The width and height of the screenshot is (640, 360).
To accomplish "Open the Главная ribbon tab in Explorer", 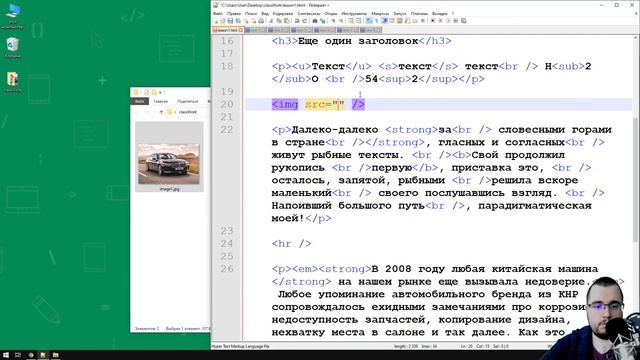I will 161,101.
